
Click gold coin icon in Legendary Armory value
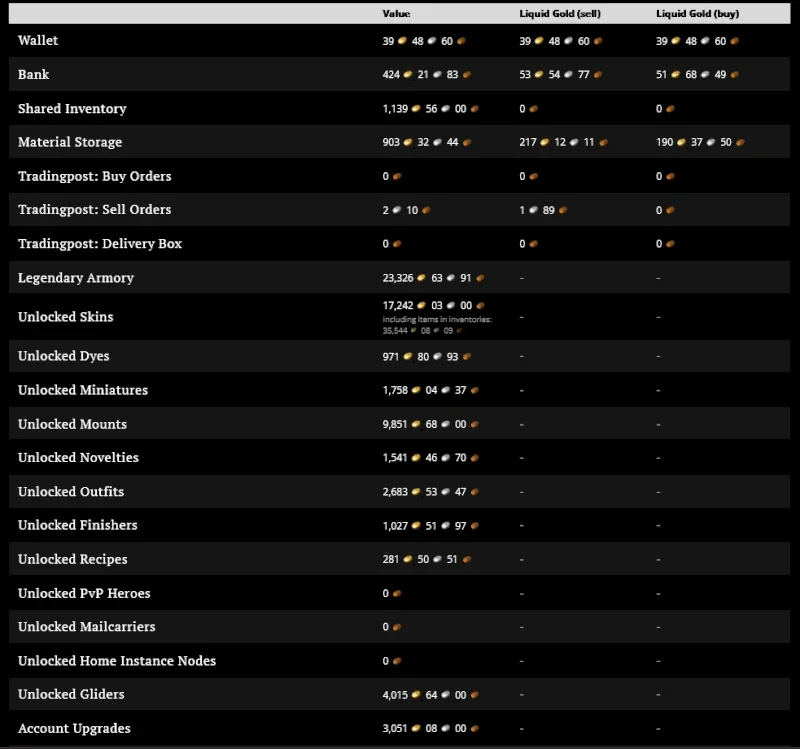point(421,278)
